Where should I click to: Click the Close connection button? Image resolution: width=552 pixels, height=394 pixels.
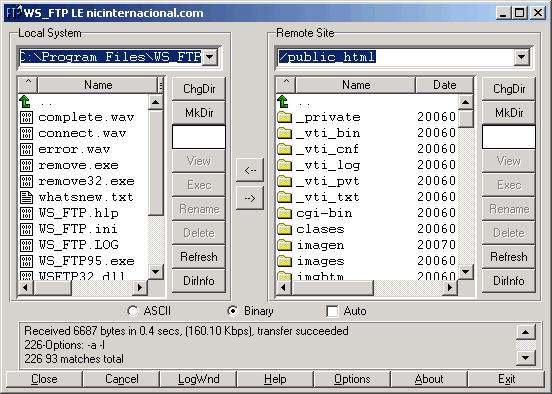(44, 379)
